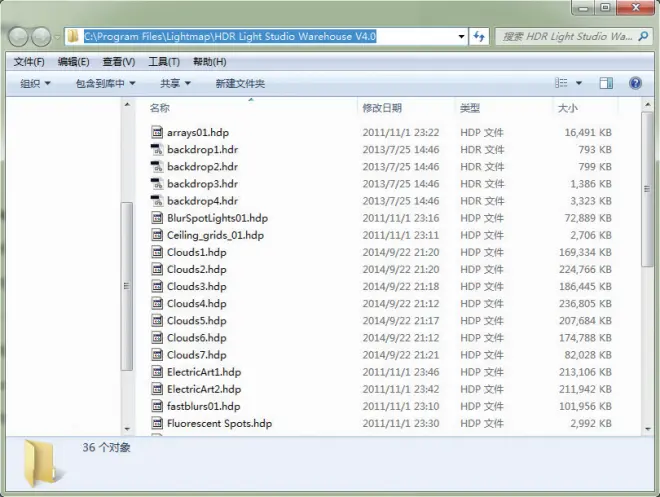
Task: Click the Back navigation arrow button
Action: point(19,37)
